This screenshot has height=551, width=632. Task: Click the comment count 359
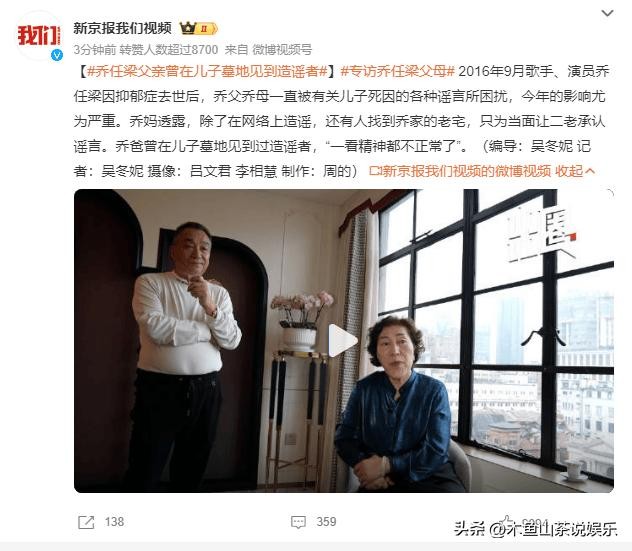pyautogui.click(x=326, y=522)
